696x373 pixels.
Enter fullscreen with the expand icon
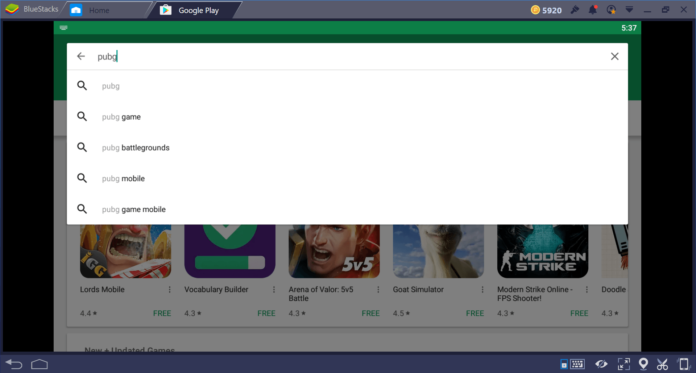(x=624, y=365)
